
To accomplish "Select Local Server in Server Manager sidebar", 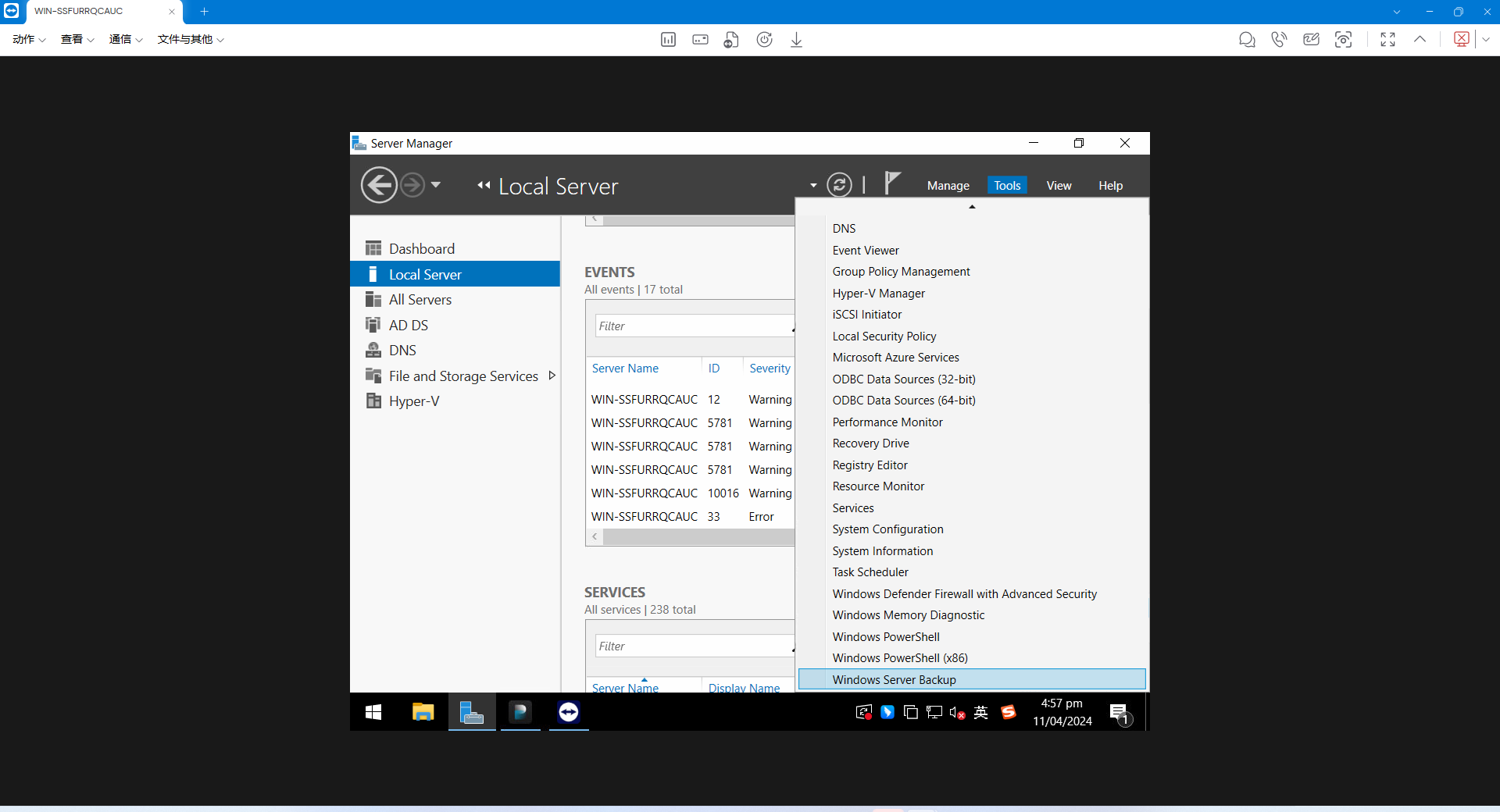I will (x=424, y=274).
